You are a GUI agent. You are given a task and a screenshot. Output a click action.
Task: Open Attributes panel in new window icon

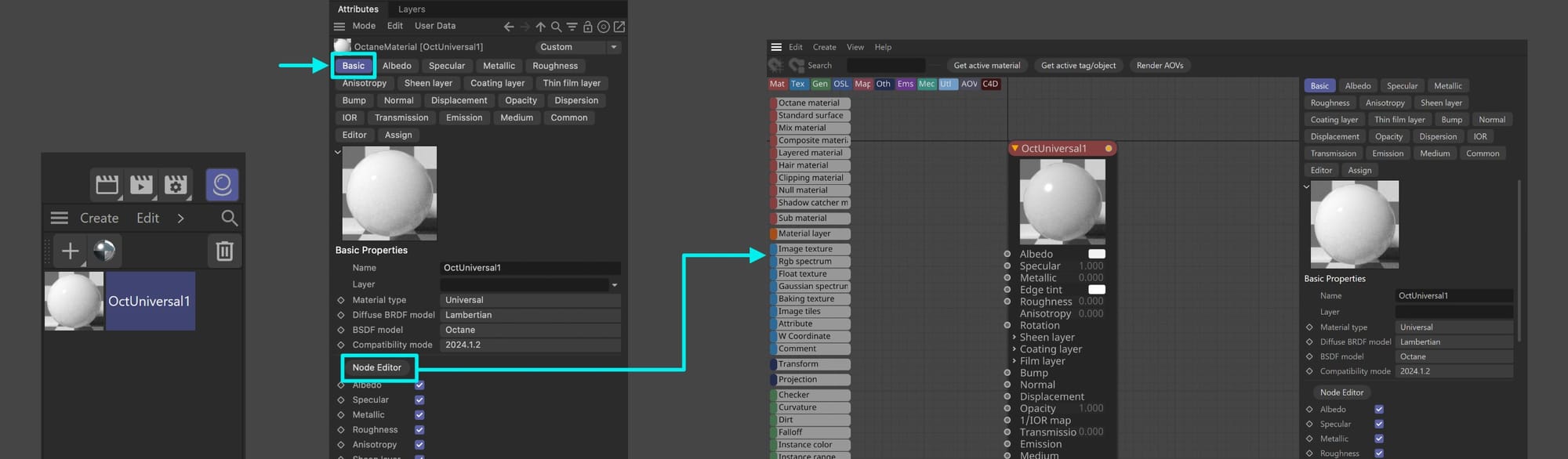[619, 27]
